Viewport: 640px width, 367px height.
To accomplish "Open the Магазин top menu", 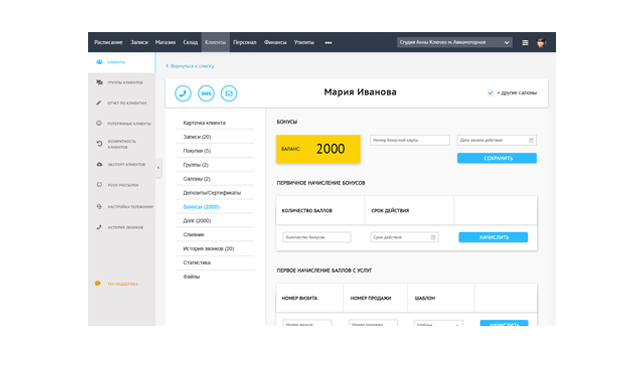I will (x=165, y=42).
